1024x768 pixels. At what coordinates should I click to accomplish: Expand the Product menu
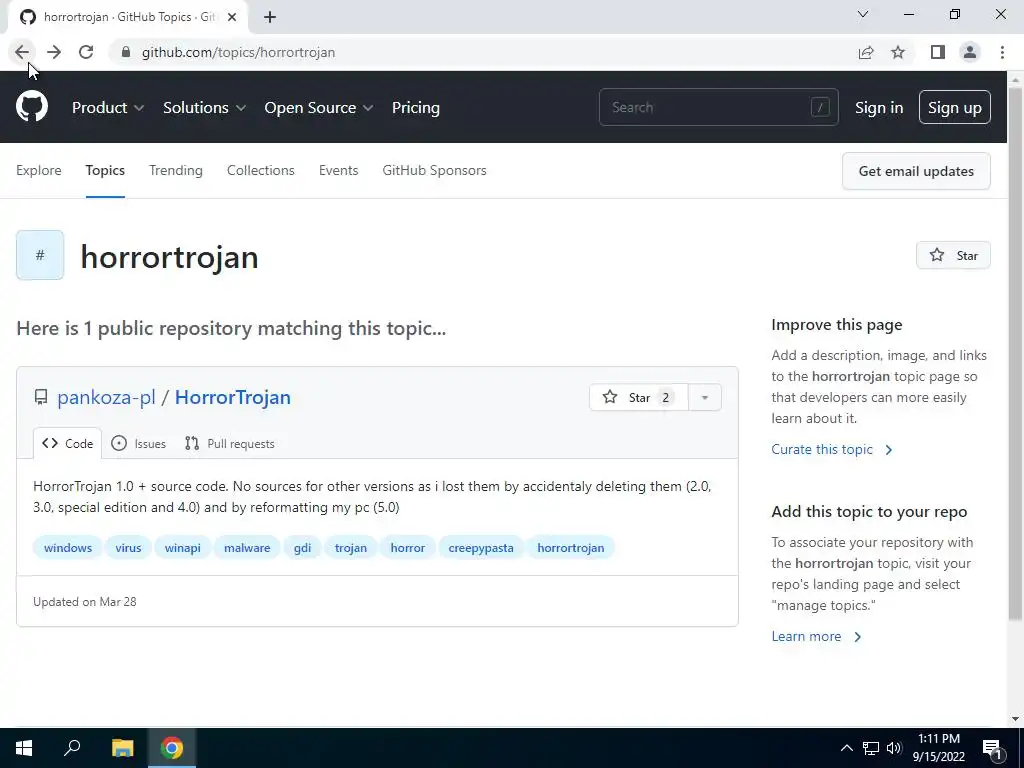pyautogui.click(x=108, y=108)
